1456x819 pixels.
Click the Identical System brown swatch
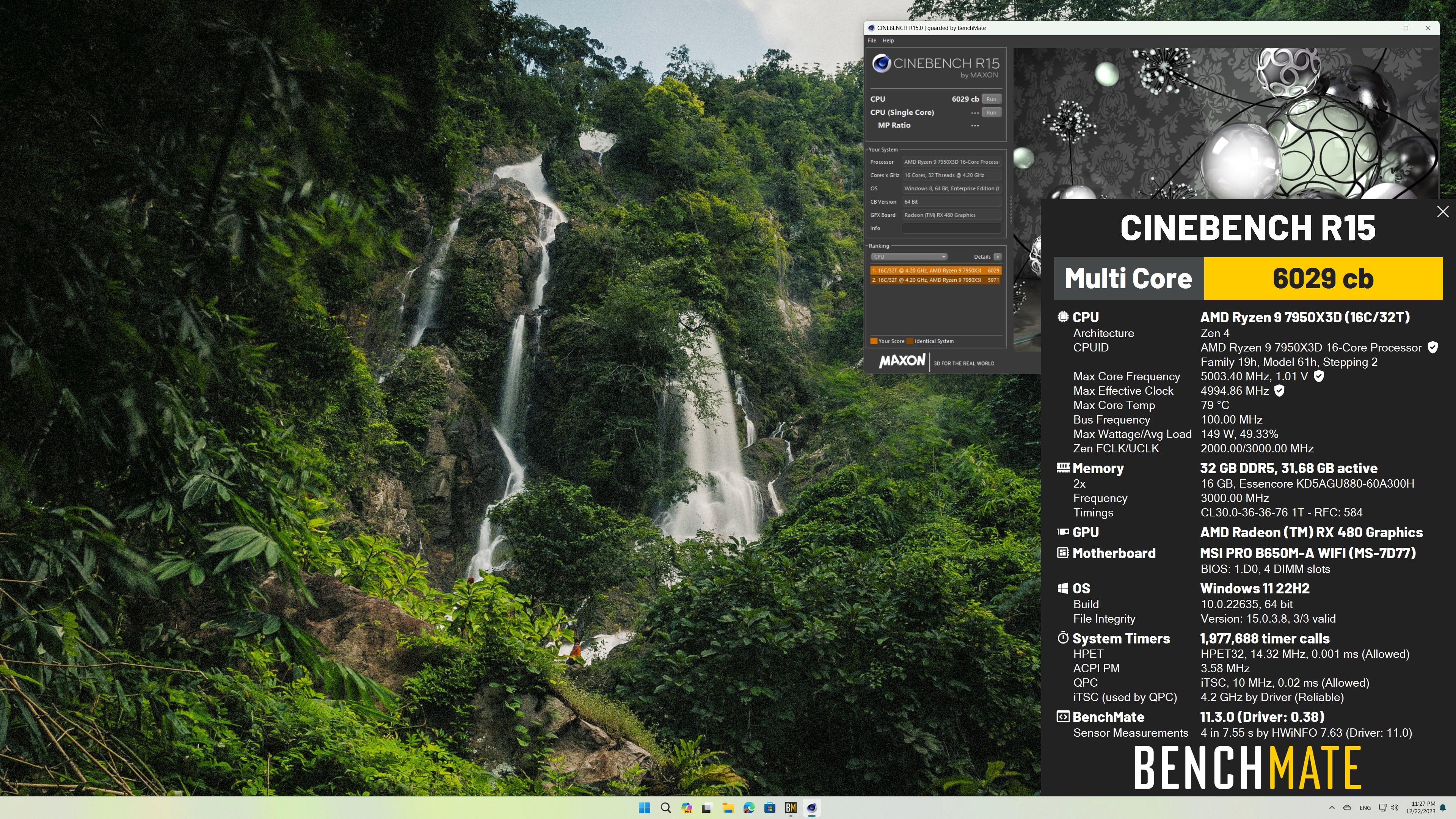click(910, 341)
